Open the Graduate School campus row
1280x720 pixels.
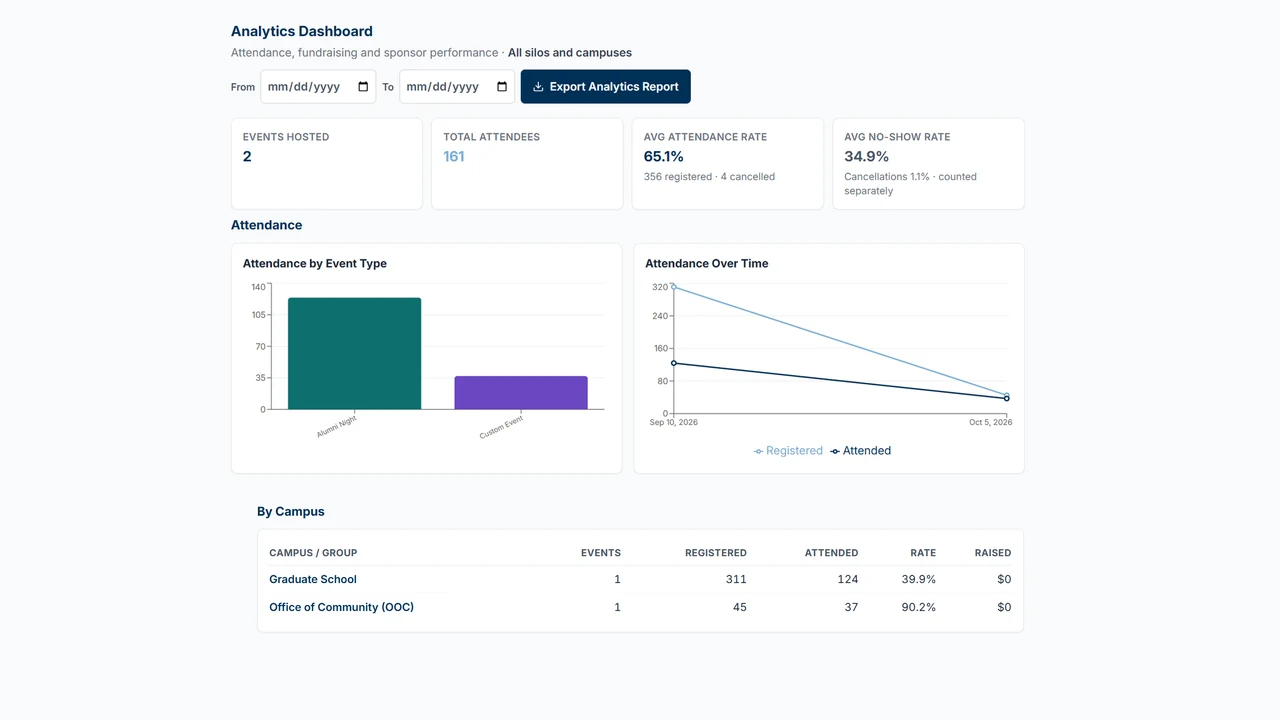tap(640, 579)
